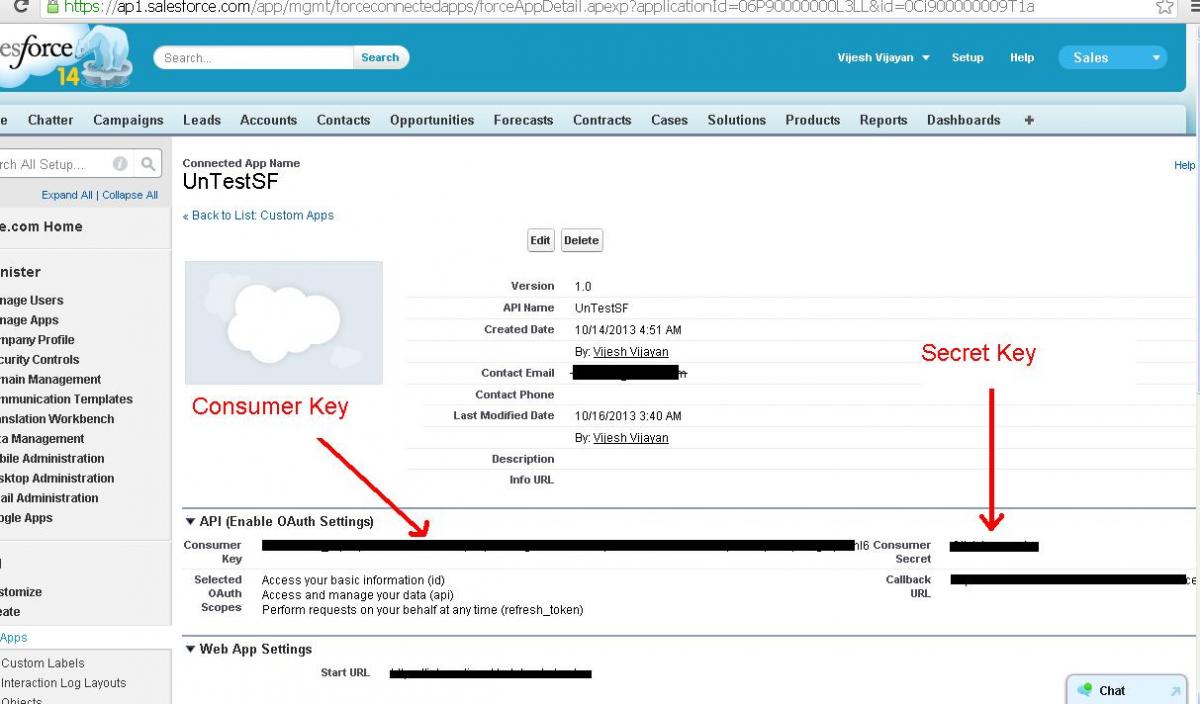Click the Delete button for UnTestSF
Screen dimensions: 1200x704
click(581, 240)
